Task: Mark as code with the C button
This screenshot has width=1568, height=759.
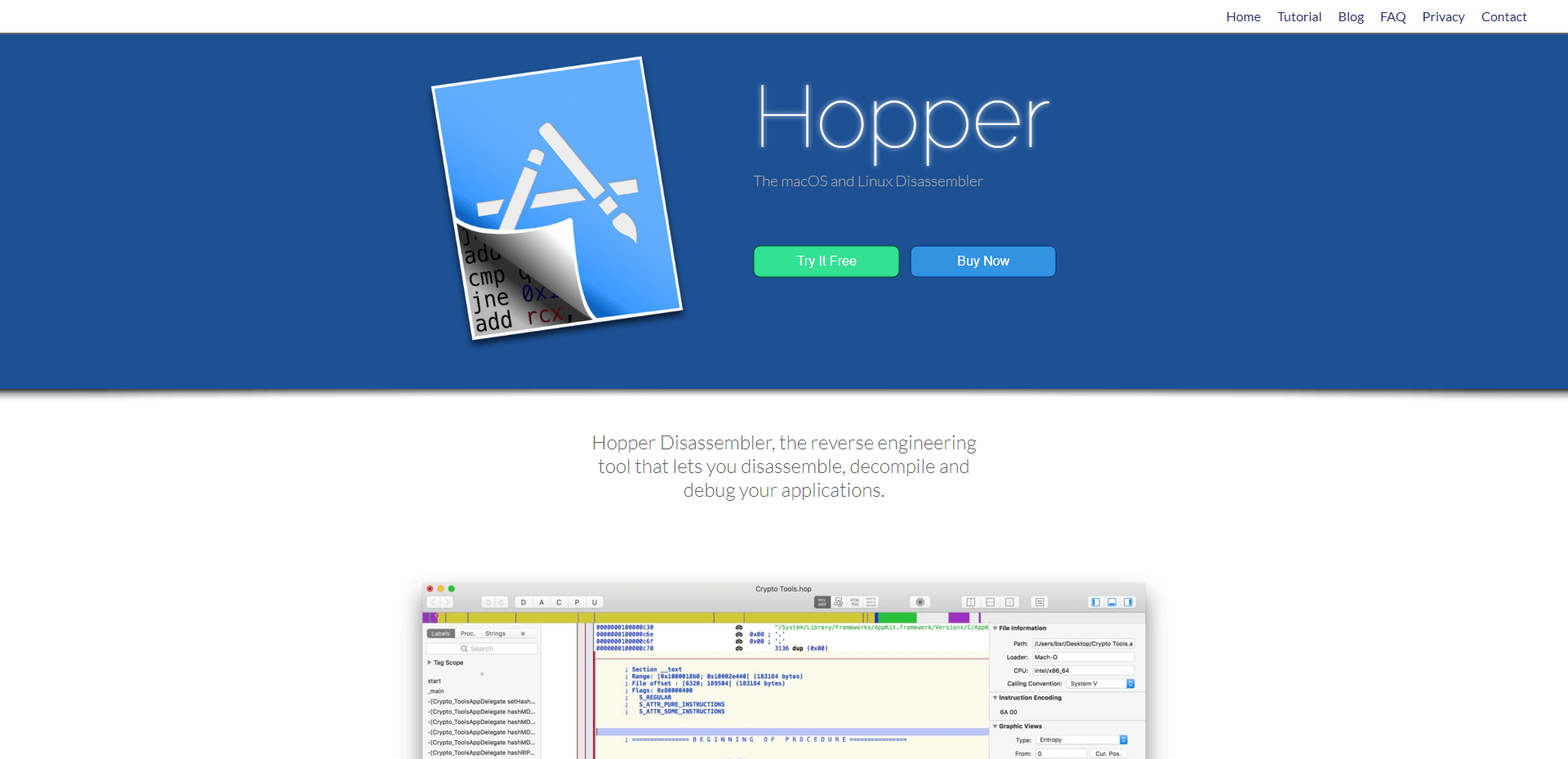Action: 559,602
